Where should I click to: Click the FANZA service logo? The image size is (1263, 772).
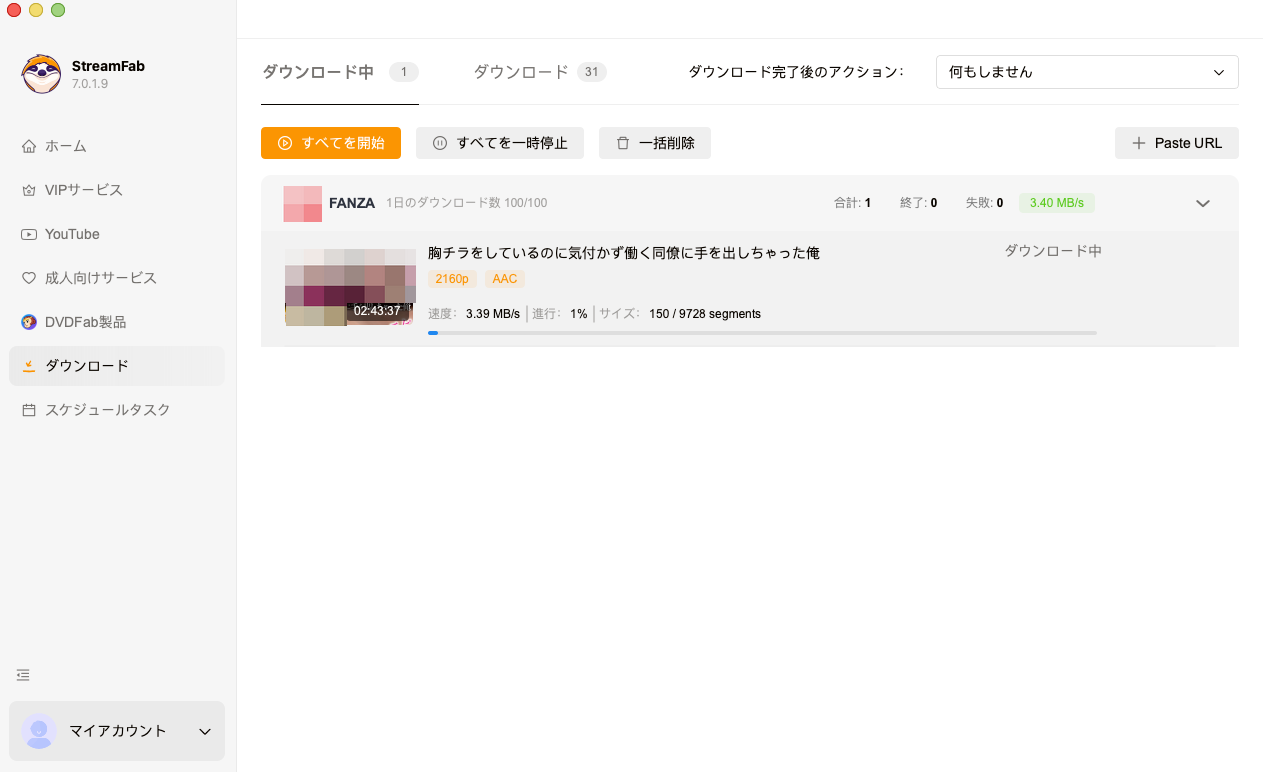[x=303, y=203]
